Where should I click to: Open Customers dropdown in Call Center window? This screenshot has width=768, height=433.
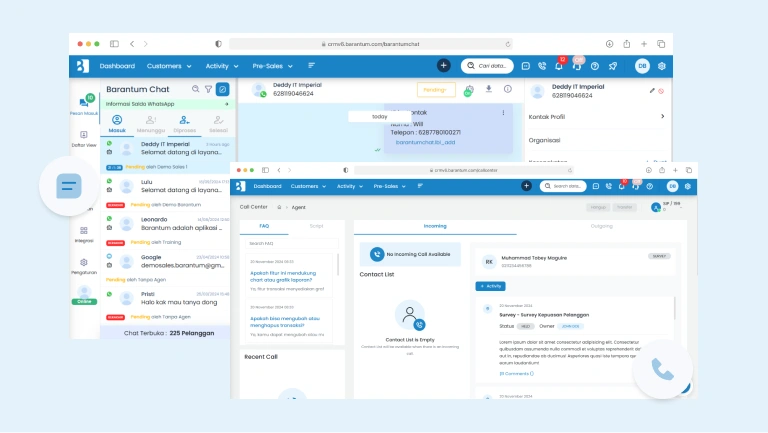coord(308,186)
